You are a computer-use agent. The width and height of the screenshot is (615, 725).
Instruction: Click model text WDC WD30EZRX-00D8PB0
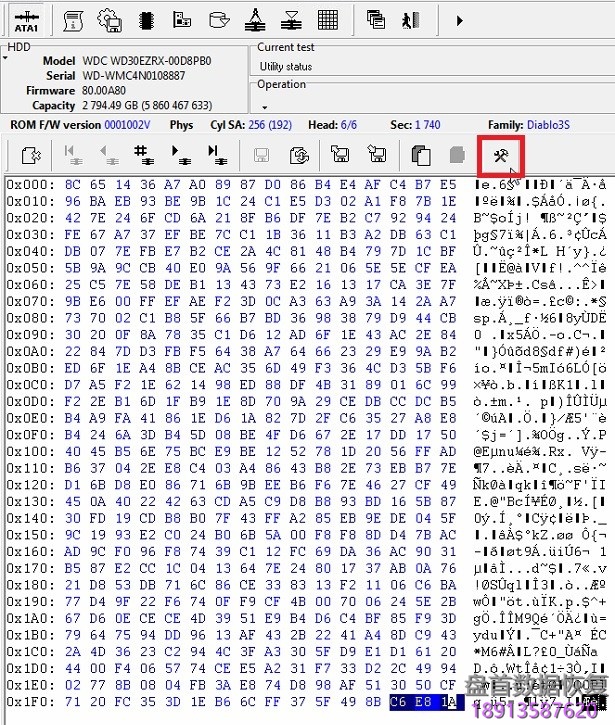click(x=147, y=61)
